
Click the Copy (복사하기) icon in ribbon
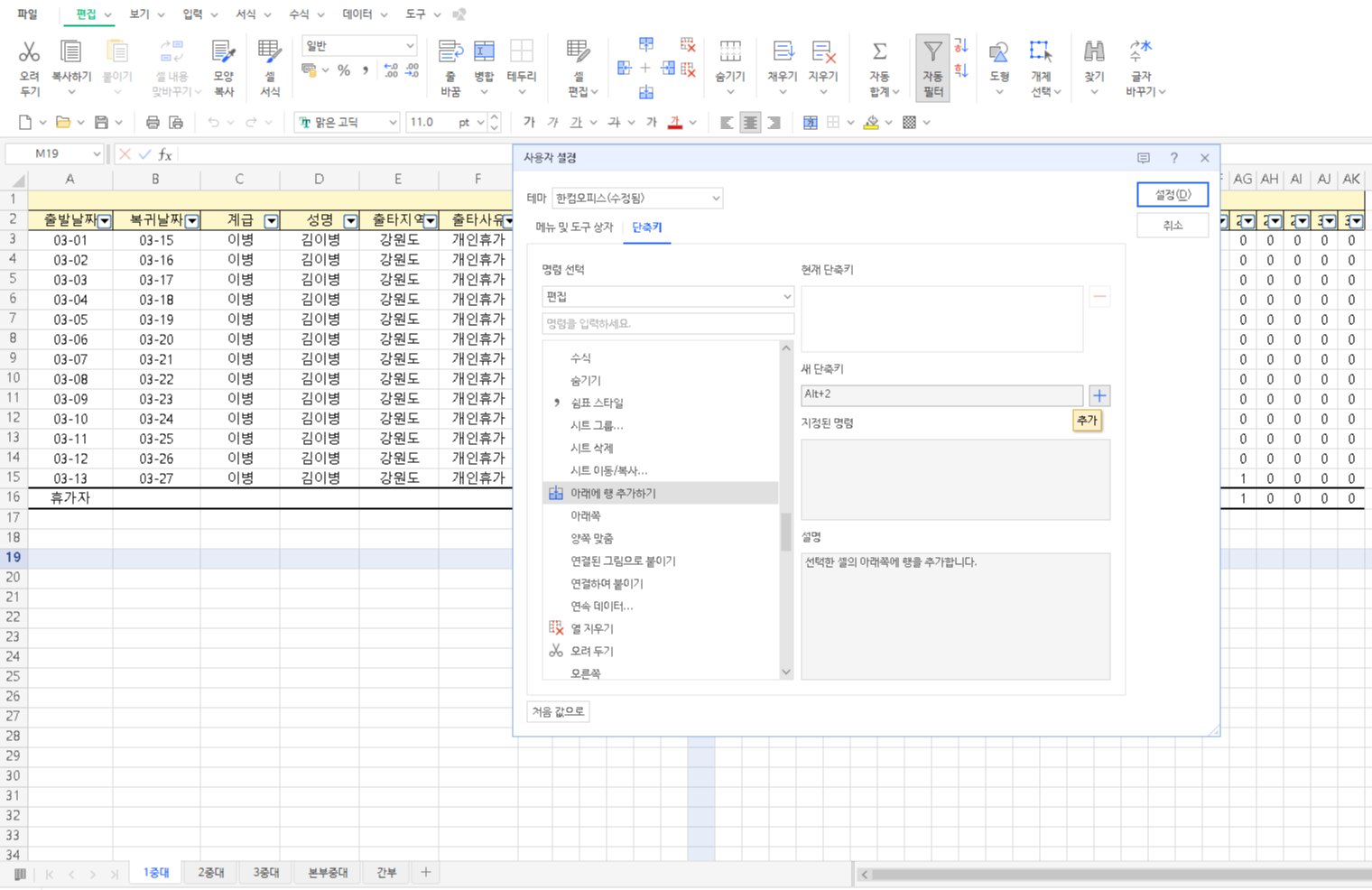70,52
